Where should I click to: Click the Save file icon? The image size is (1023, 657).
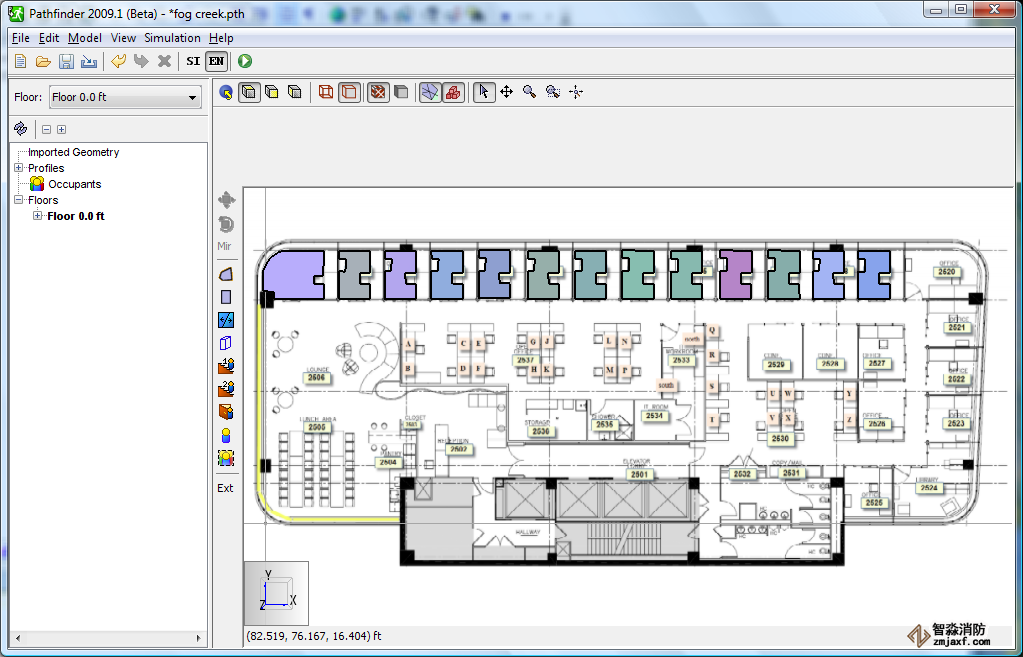coord(66,62)
